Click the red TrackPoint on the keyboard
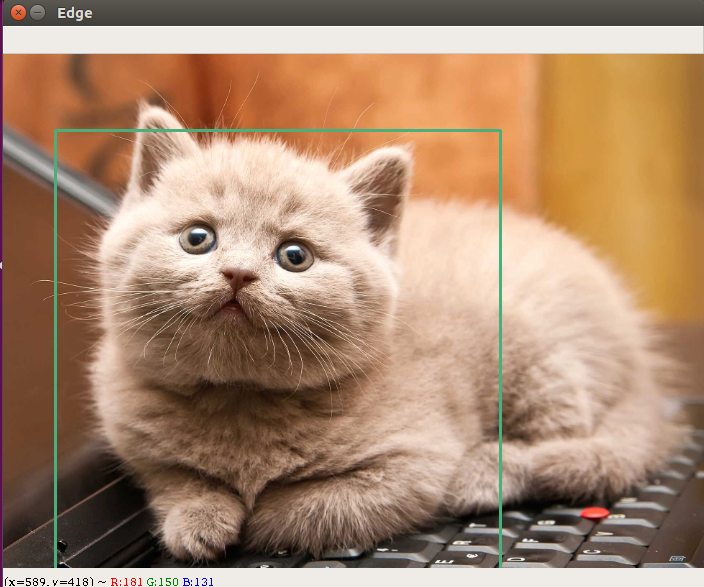Image resolution: width=704 pixels, height=587 pixels. coord(595,513)
